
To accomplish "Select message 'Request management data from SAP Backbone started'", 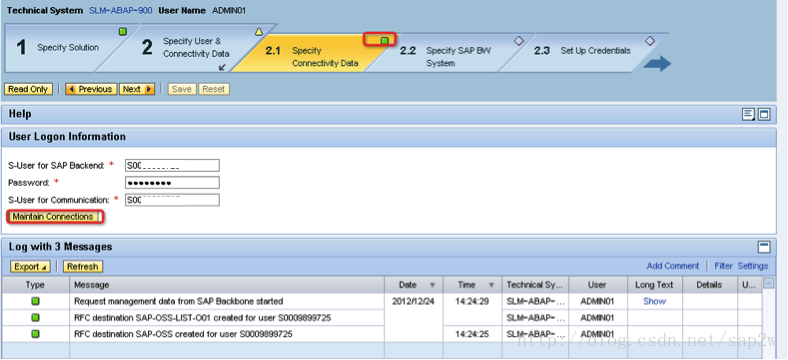I will (178, 301).
